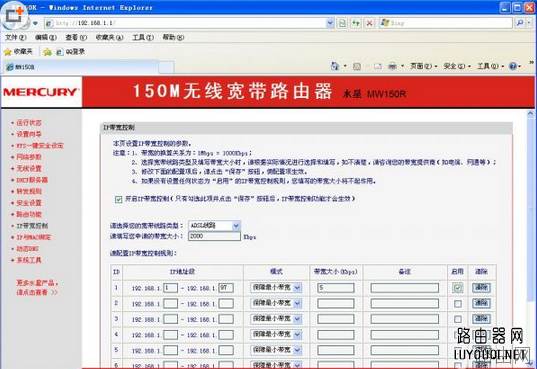The width and height of the screenshot is (537, 369).
Task: Toggle the 启用 checkbox in rule row 1
Action: tap(458, 287)
